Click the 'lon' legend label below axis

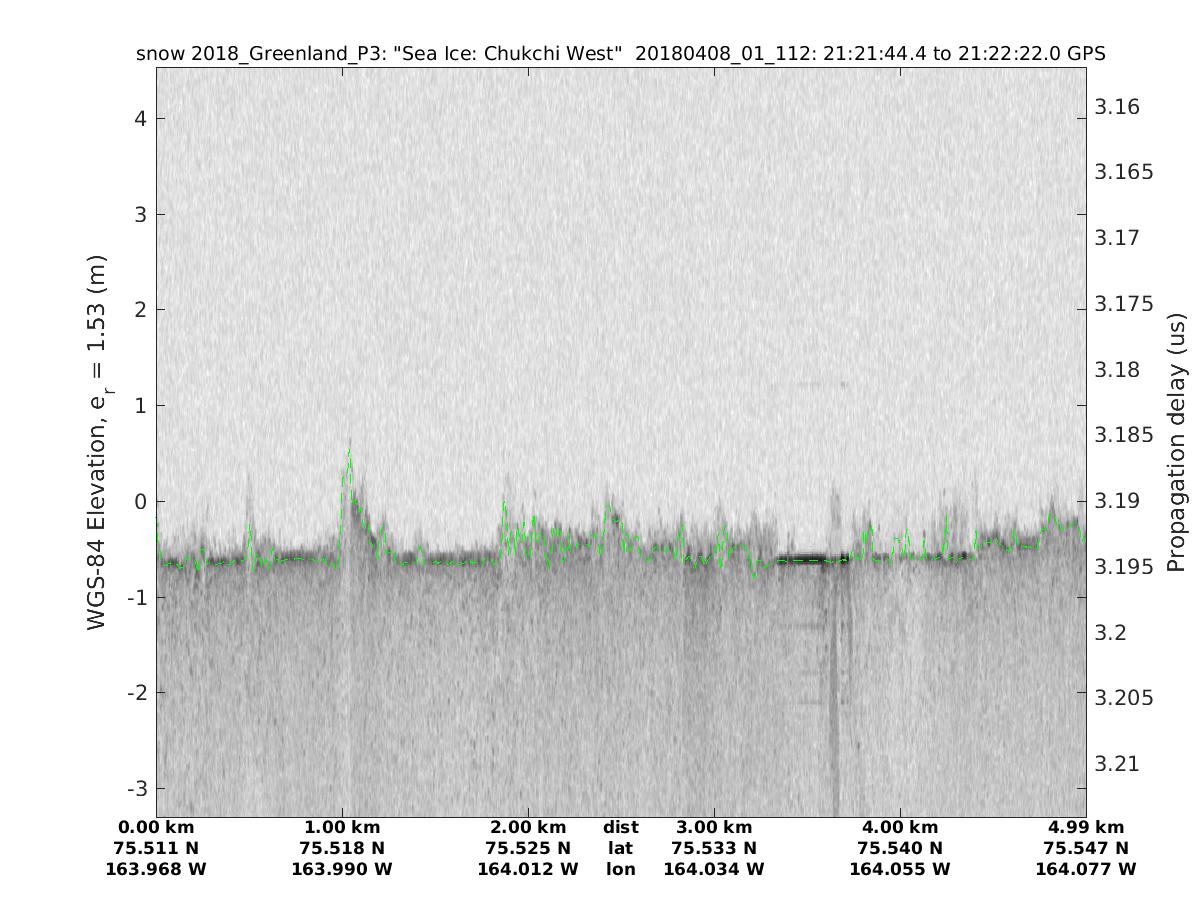click(621, 869)
